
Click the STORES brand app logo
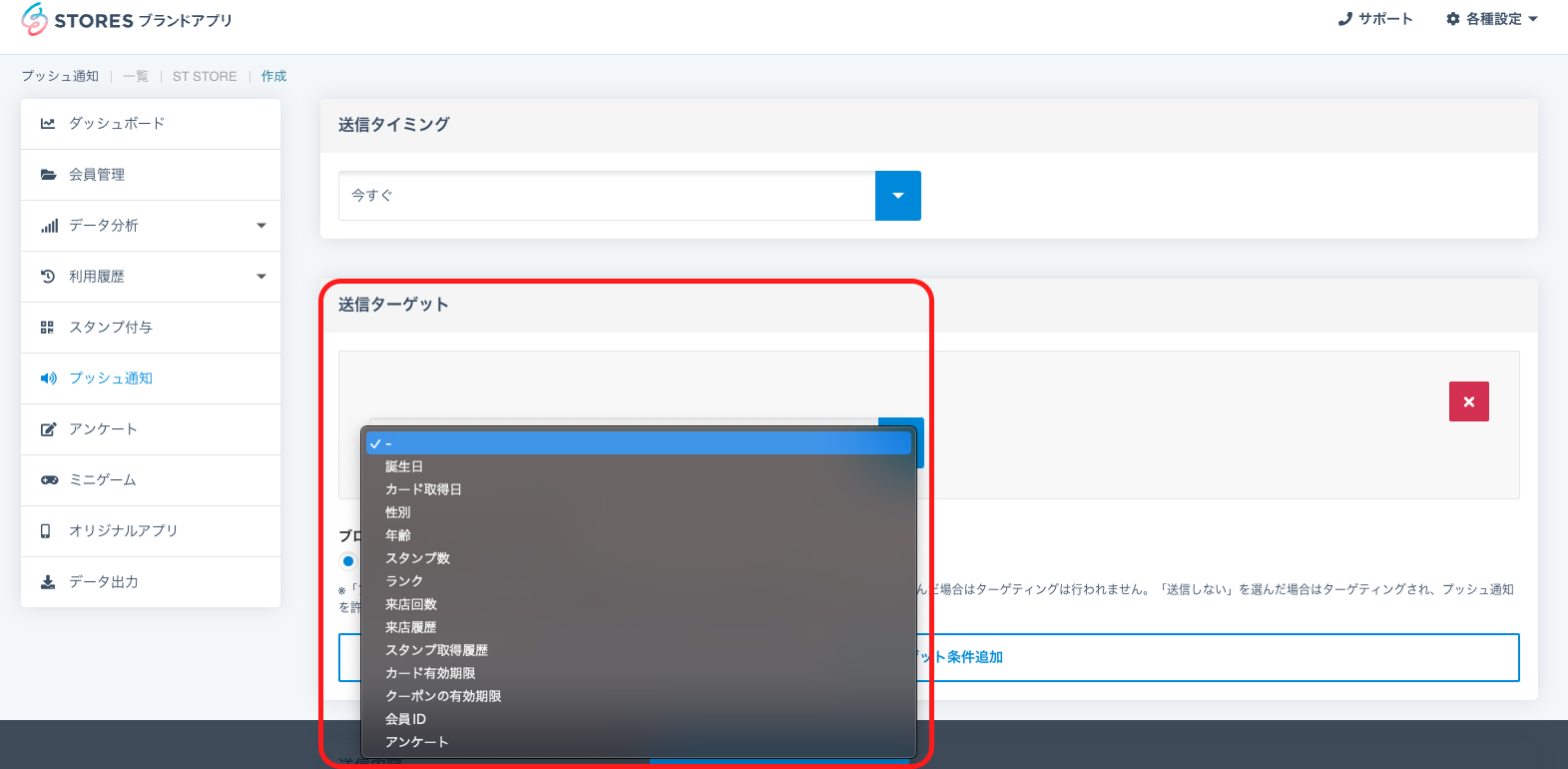(127, 20)
